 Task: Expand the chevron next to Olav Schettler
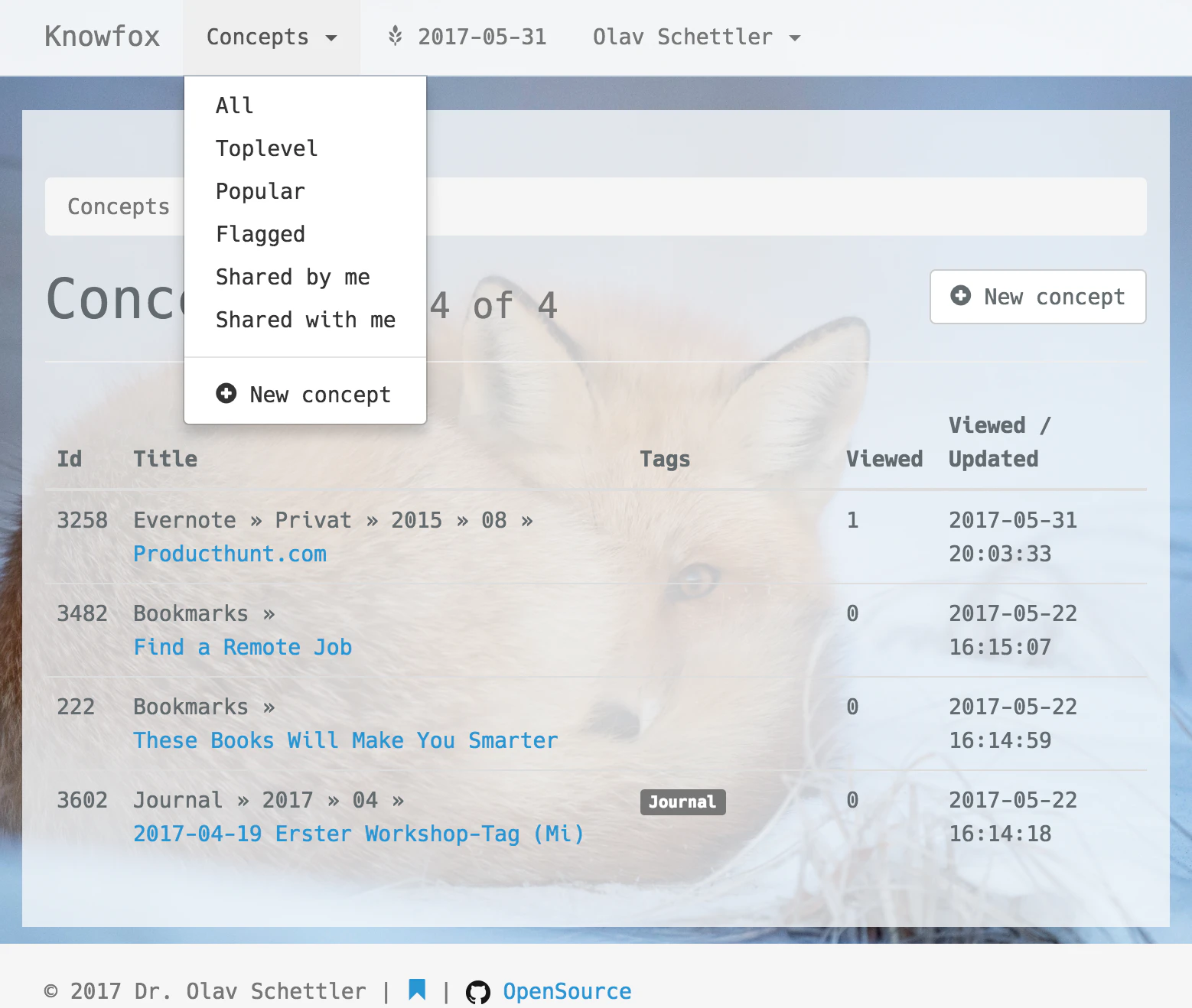click(x=796, y=37)
